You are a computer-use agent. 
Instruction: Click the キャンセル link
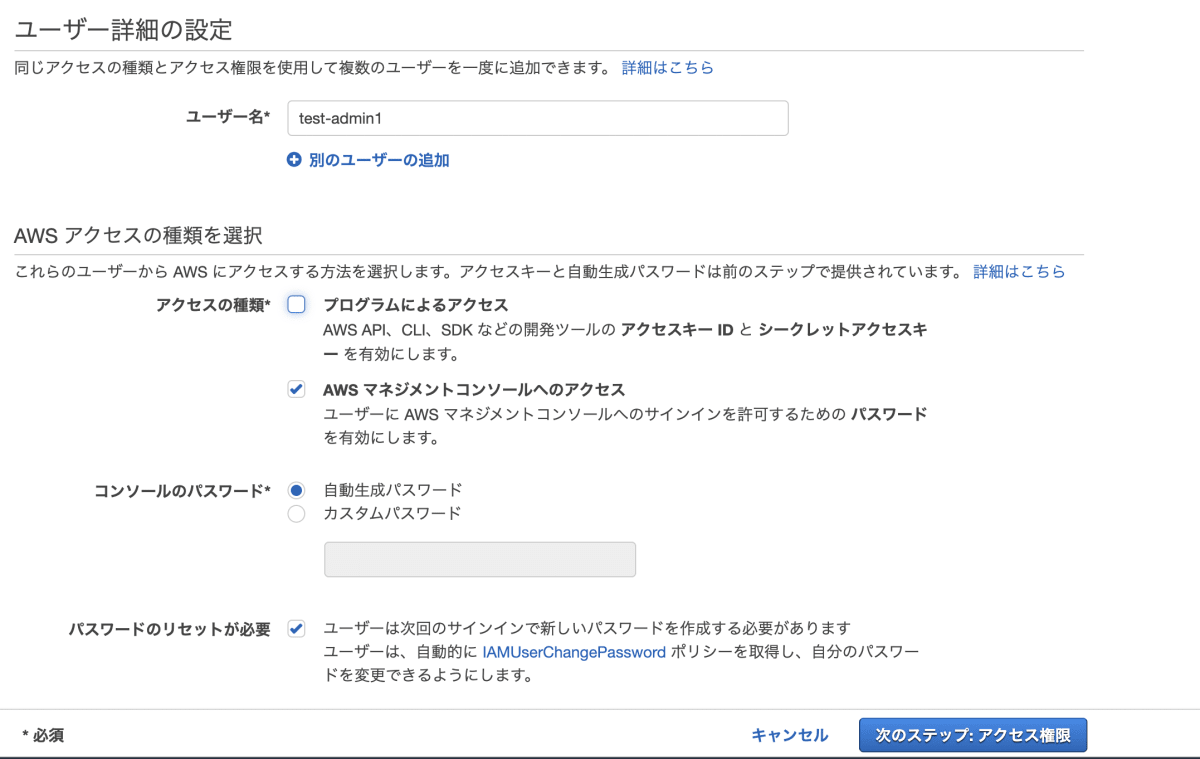[789, 735]
